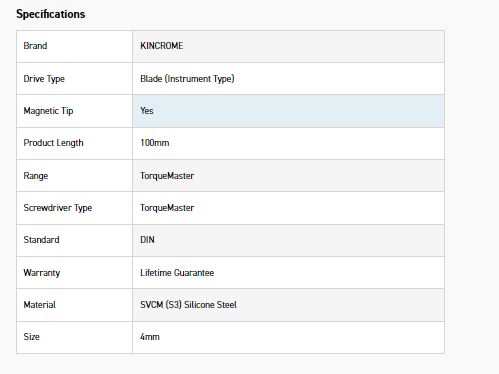This screenshot has height=374, width=499.
Task: Click the 4mm size value
Action: click(150, 337)
